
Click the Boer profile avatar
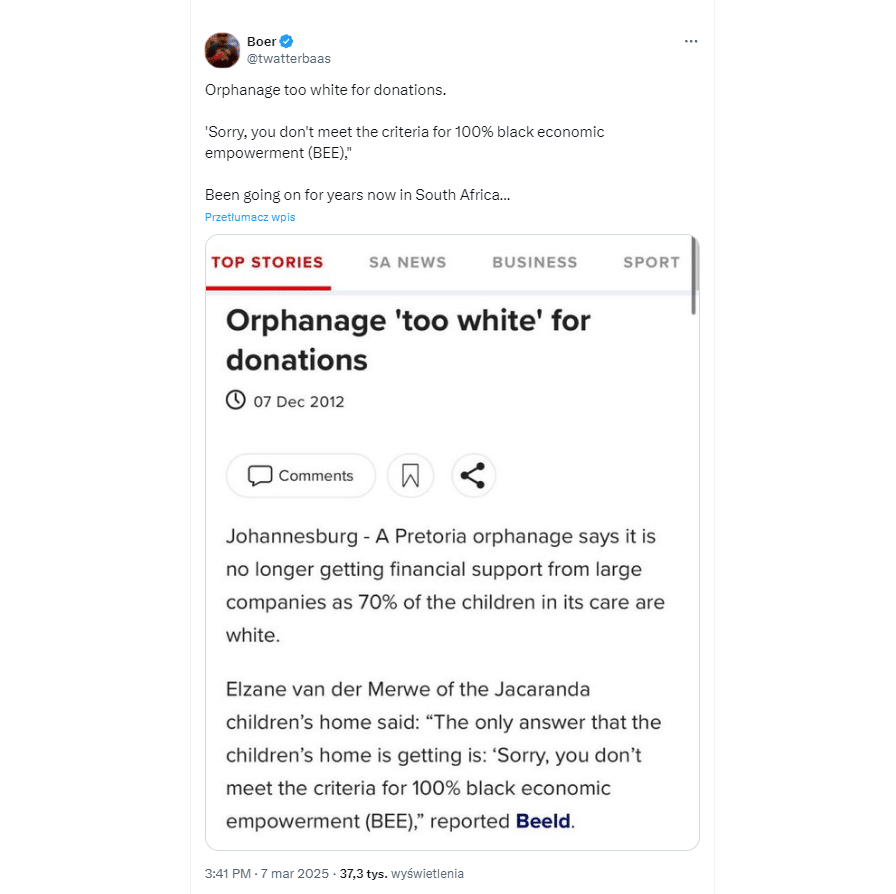pos(222,50)
